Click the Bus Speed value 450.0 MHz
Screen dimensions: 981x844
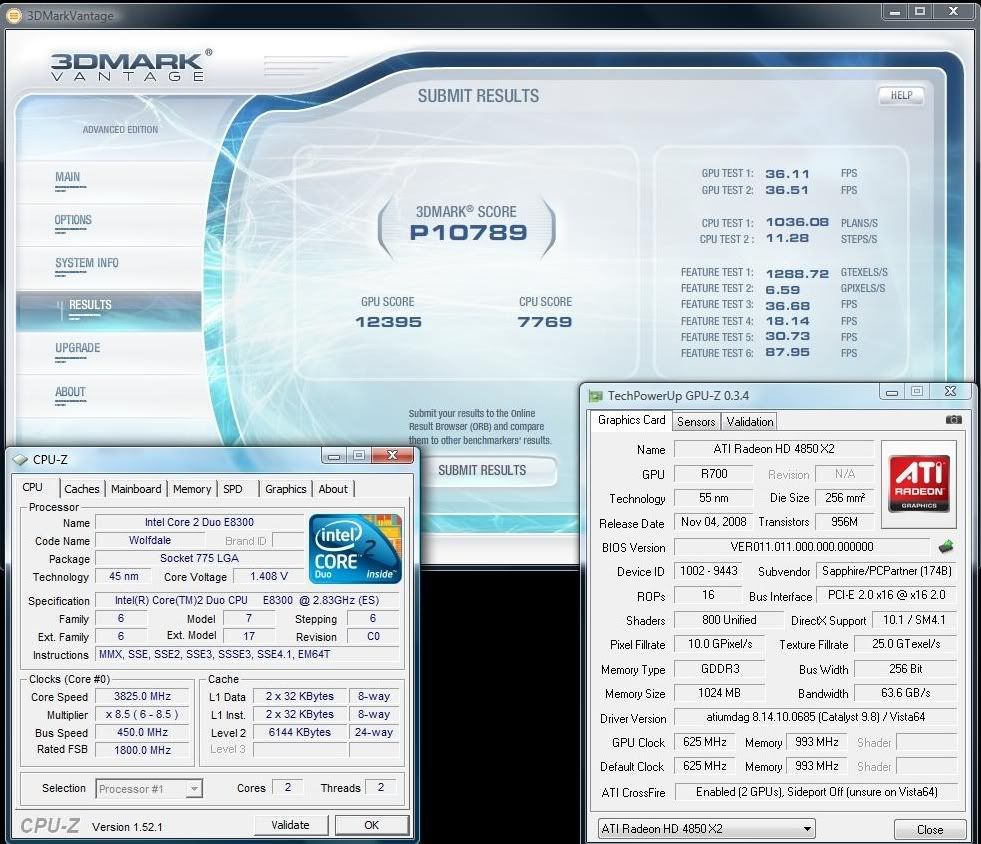[143, 732]
